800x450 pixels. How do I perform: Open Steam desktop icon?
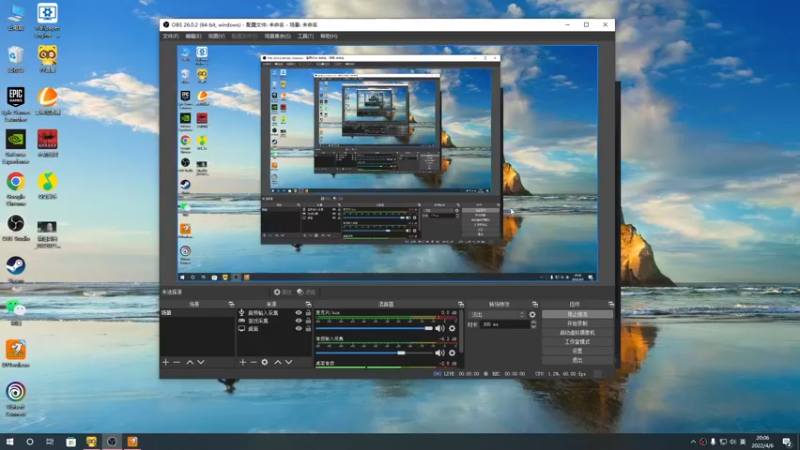coord(16,269)
